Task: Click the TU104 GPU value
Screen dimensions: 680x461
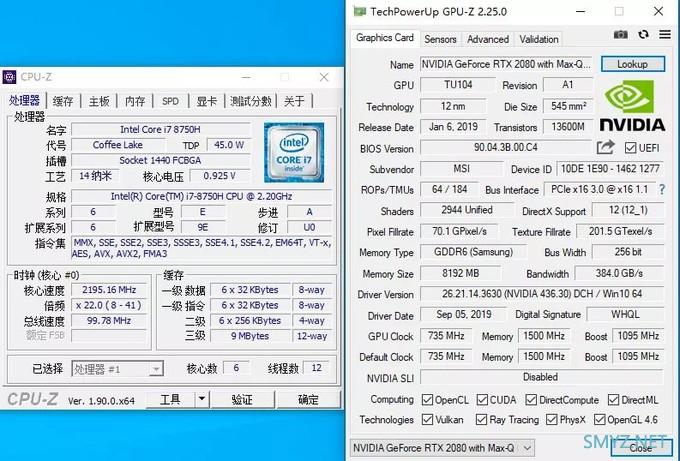Action: (458, 85)
